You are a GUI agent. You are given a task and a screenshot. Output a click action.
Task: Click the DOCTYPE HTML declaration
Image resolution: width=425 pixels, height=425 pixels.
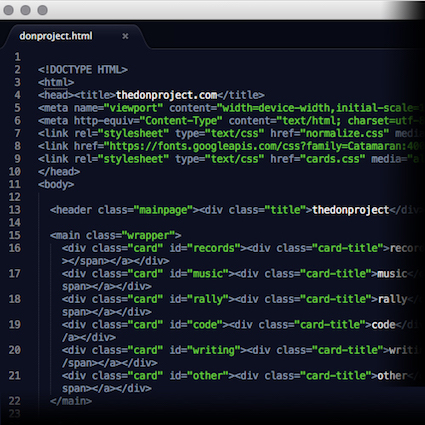[x=83, y=70]
